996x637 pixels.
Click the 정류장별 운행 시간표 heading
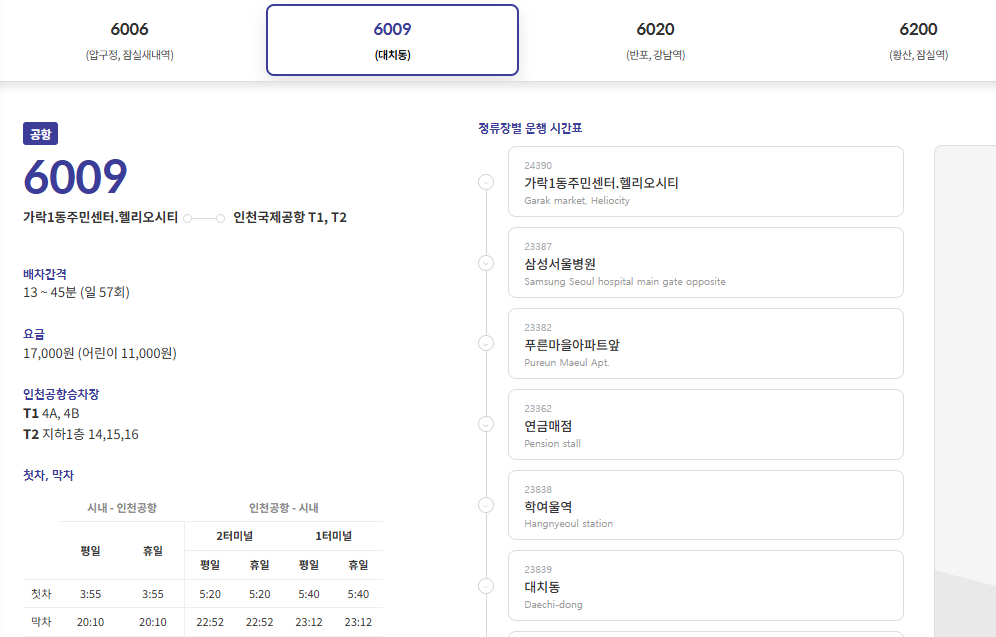tap(530, 128)
